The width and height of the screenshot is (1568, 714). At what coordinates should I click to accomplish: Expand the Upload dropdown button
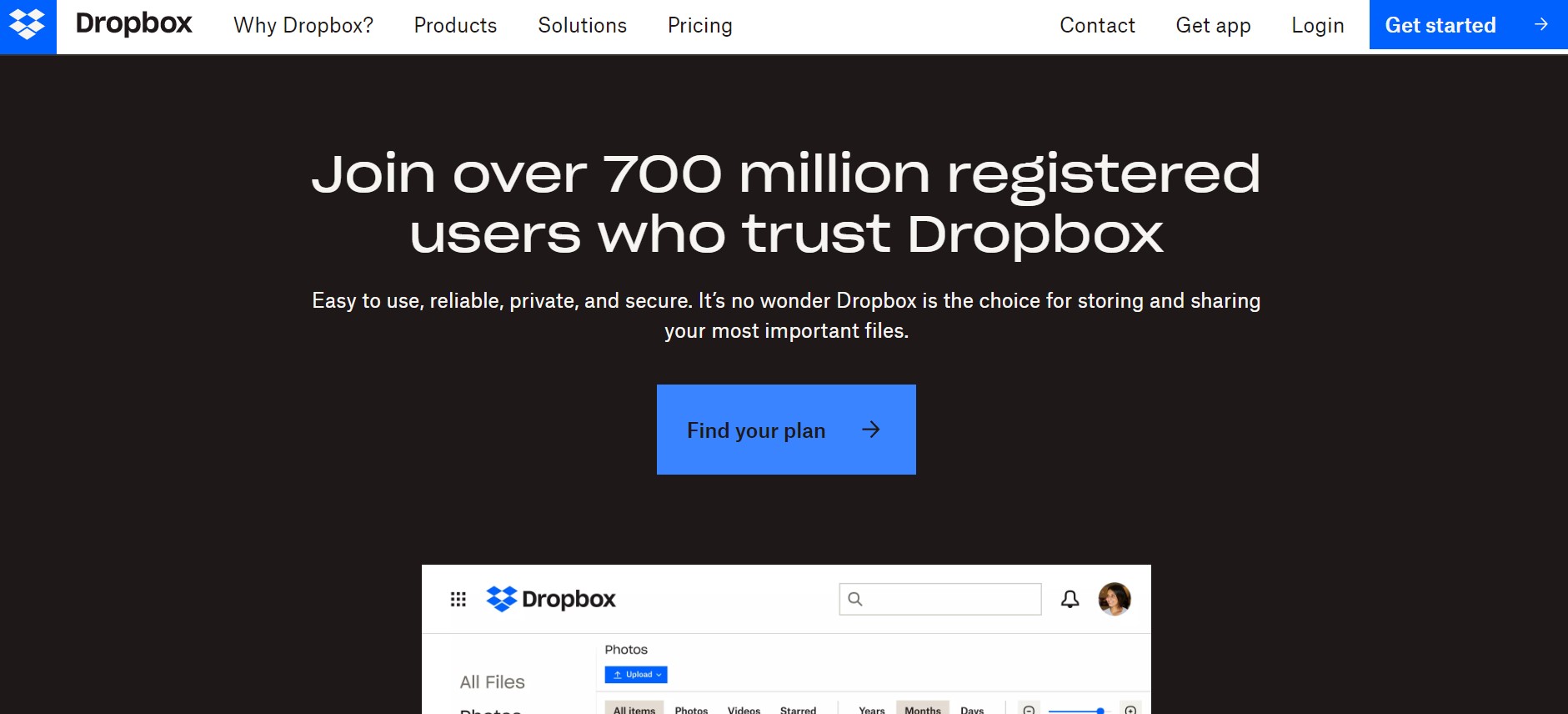click(x=636, y=674)
